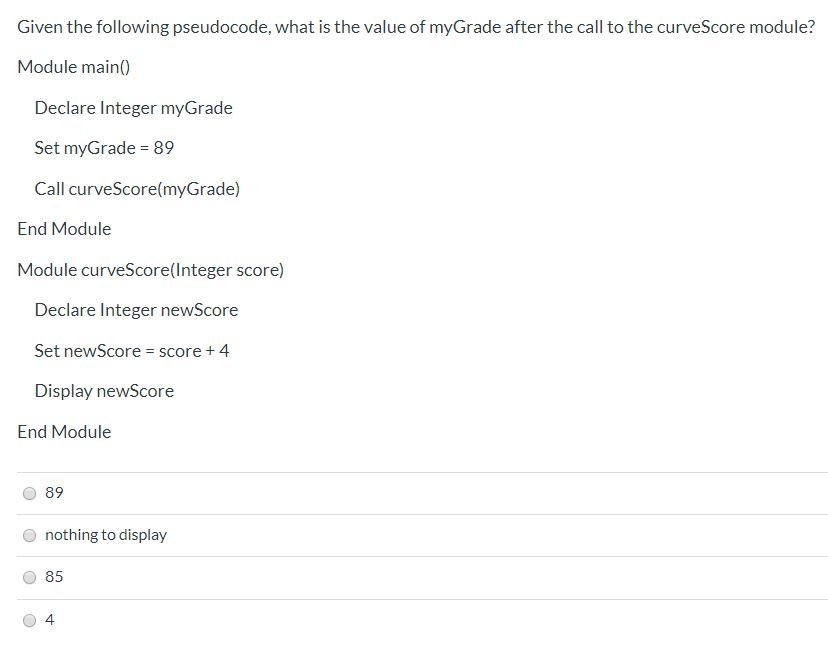Choose the 'nothing to display' radio option
Screen dimensions: 828x653
(x=30, y=535)
